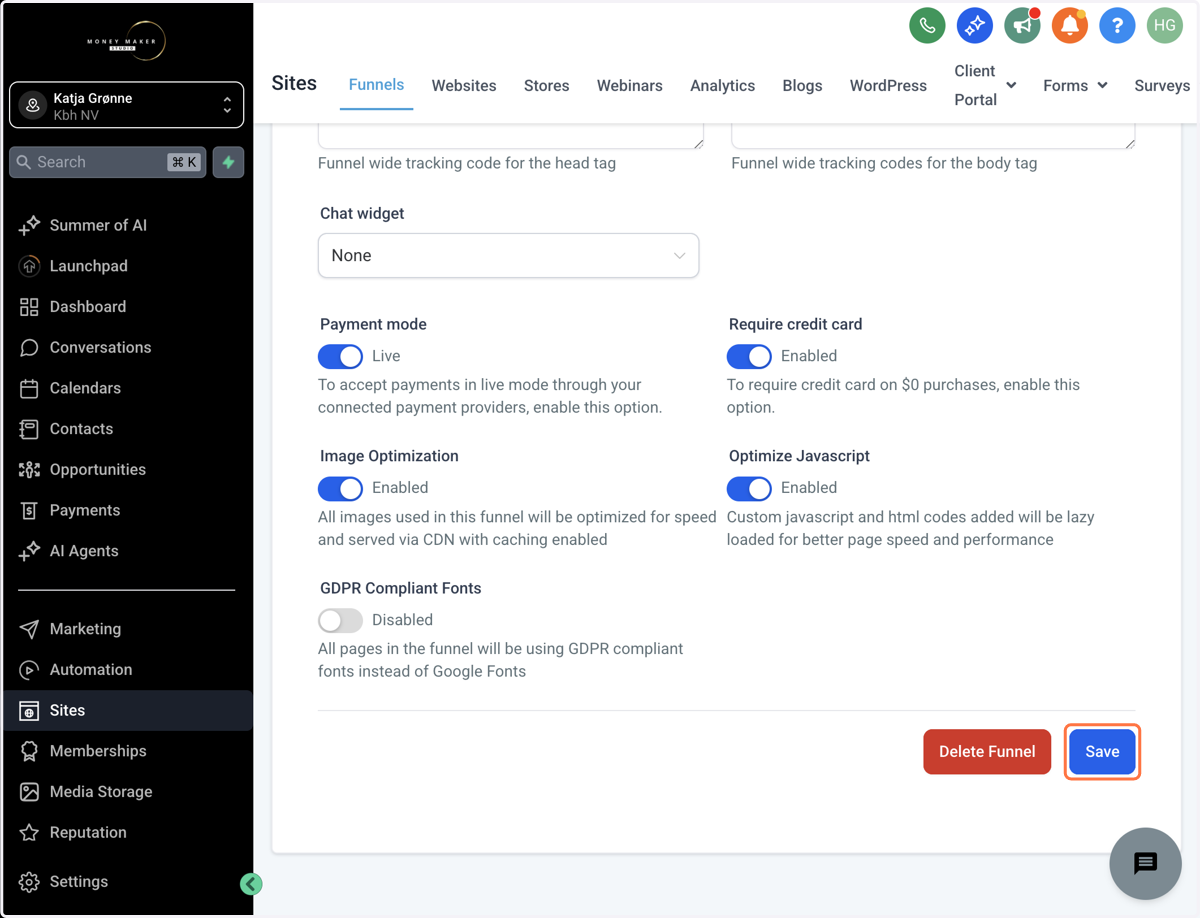
Task: Open the chat bubble support widget
Action: 1145,863
